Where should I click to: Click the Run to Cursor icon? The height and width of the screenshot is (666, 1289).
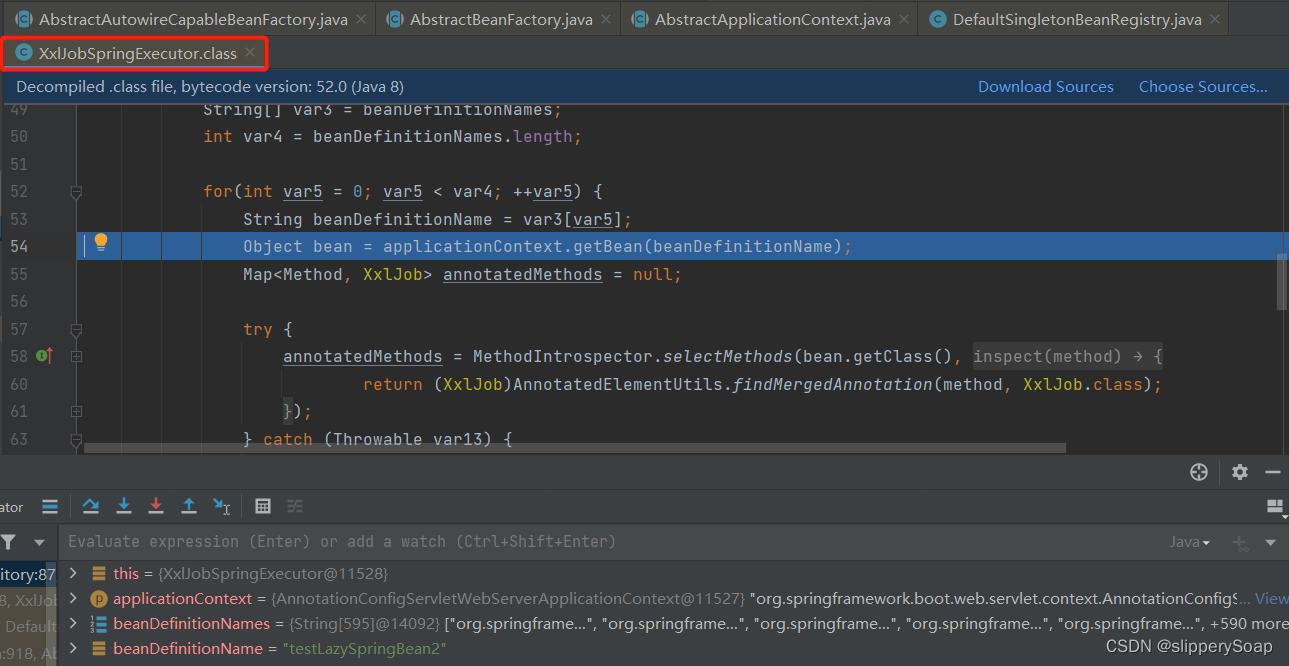pos(222,506)
